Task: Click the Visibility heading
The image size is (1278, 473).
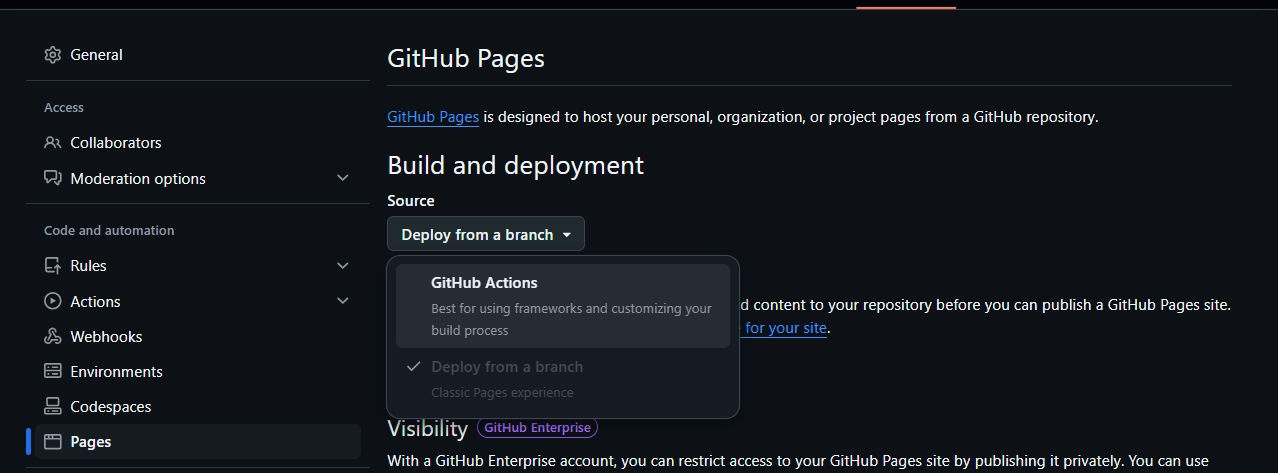Action: (427, 429)
